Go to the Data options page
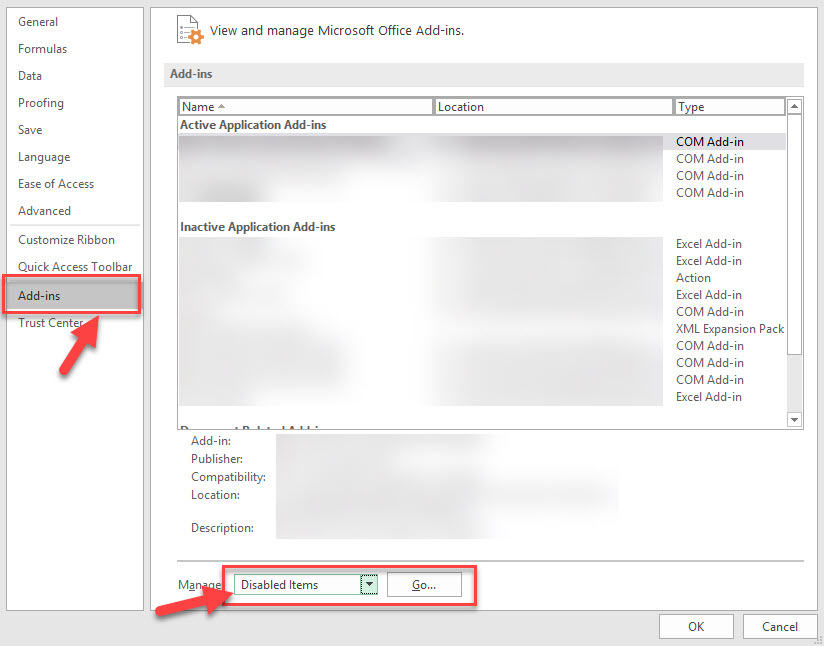 30,76
